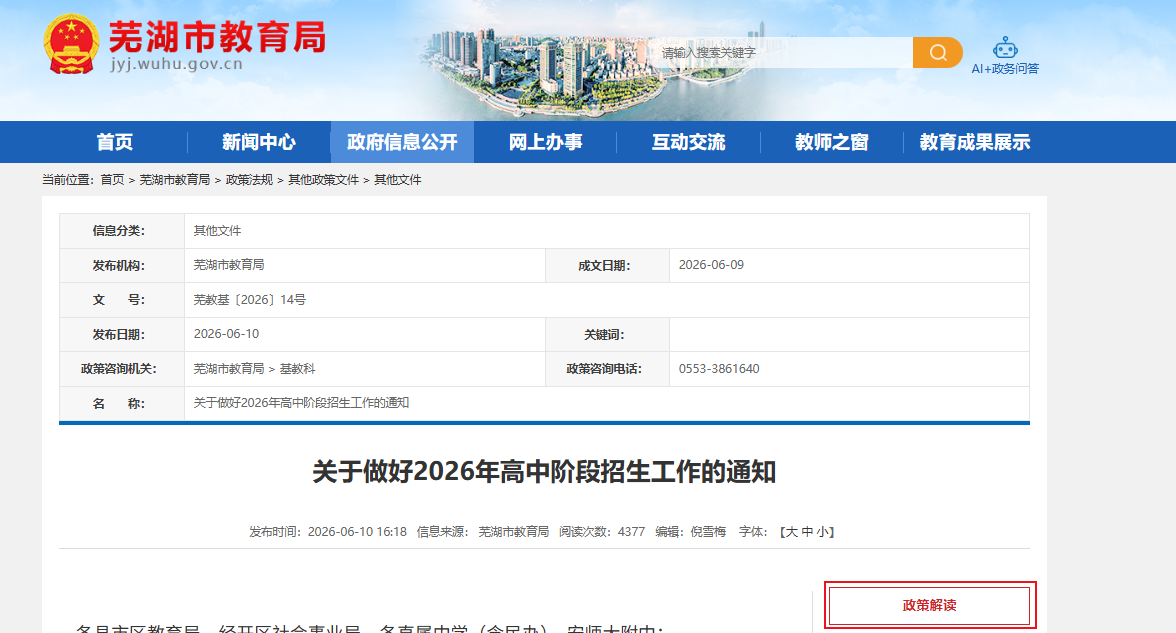This screenshot has height=633, width=1176.
Task: Click the 芜湖市教育局 site title
Action: [218, 37]
